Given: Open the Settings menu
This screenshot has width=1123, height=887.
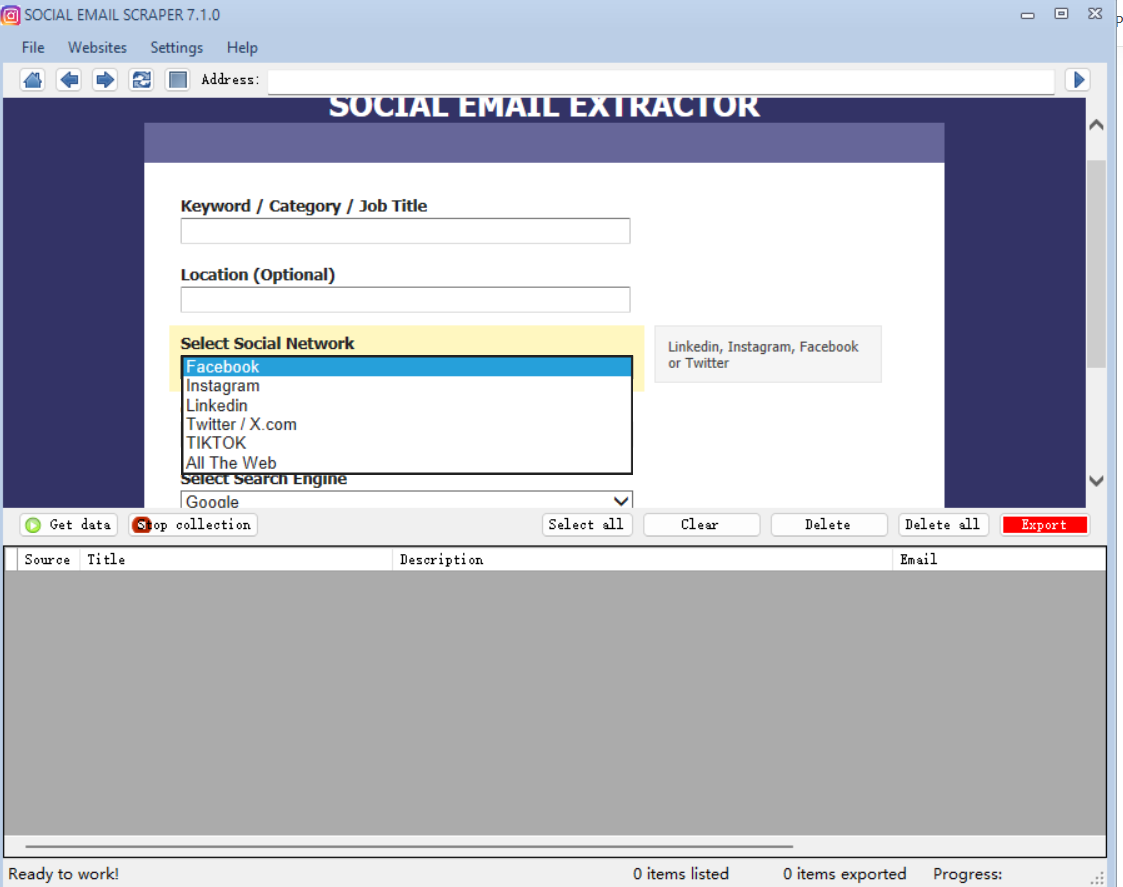Looking at the screenshot, I should pos(176,47).
